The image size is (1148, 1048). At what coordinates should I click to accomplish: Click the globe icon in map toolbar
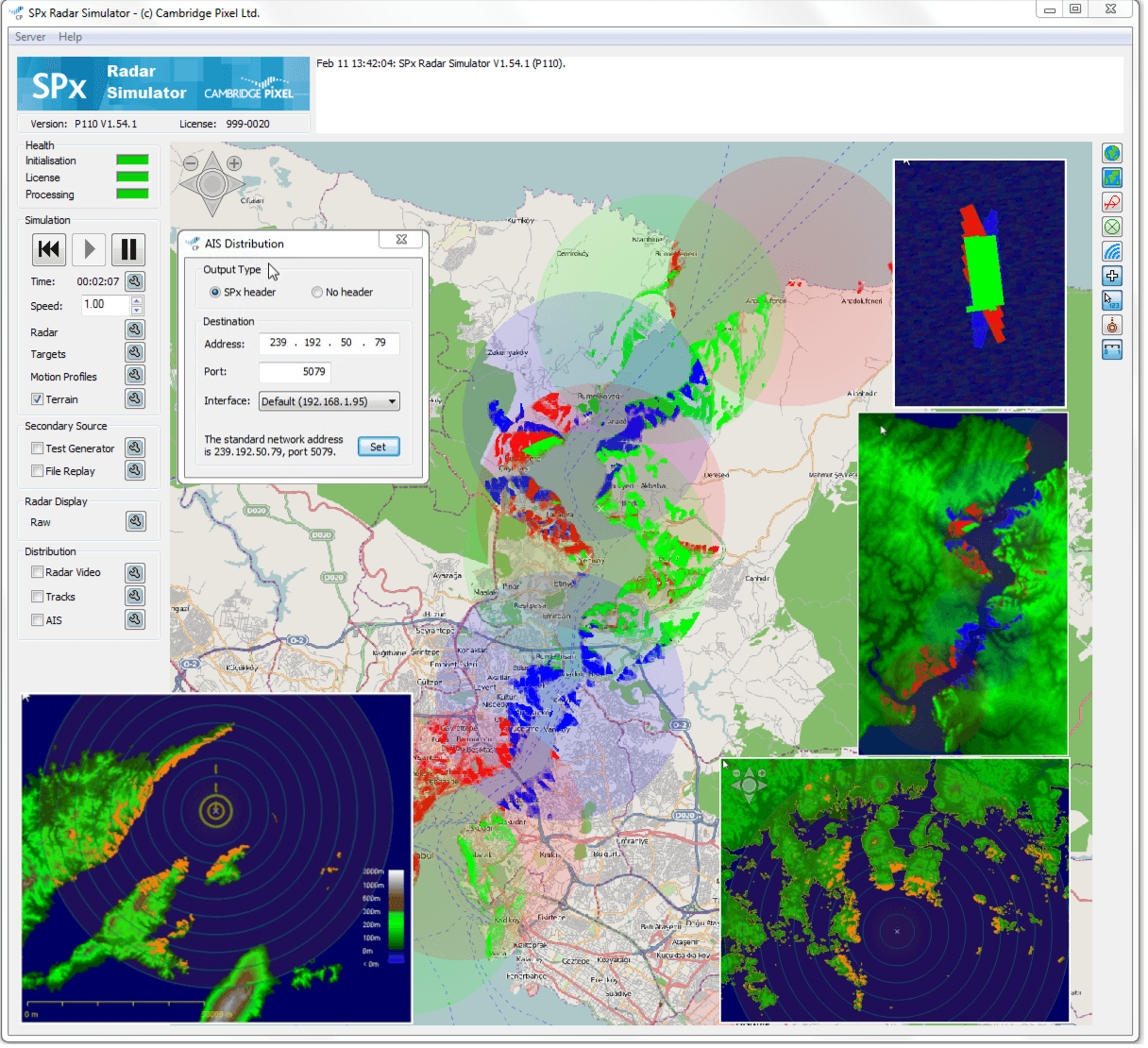coord(1112,153)
